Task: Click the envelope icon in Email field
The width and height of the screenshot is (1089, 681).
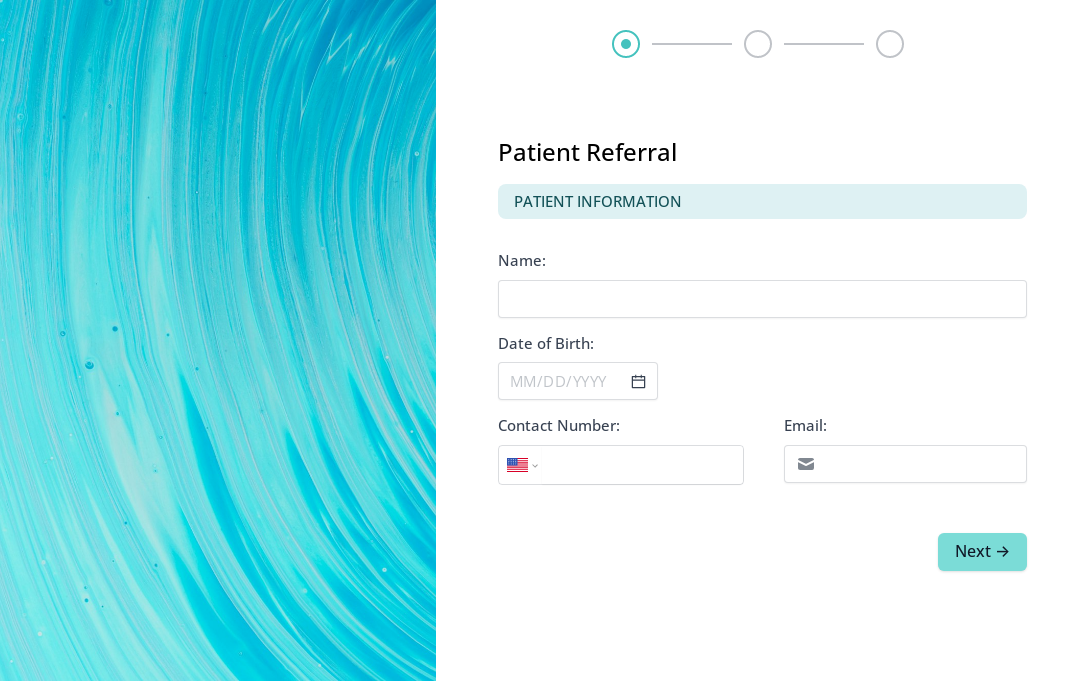Action: (806, 464)
